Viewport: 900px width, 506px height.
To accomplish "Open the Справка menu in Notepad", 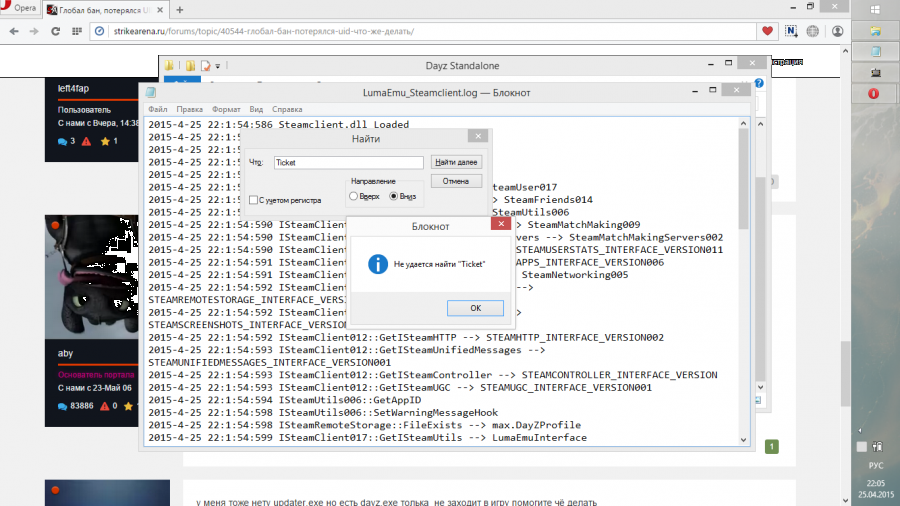I will click(287, 109).
